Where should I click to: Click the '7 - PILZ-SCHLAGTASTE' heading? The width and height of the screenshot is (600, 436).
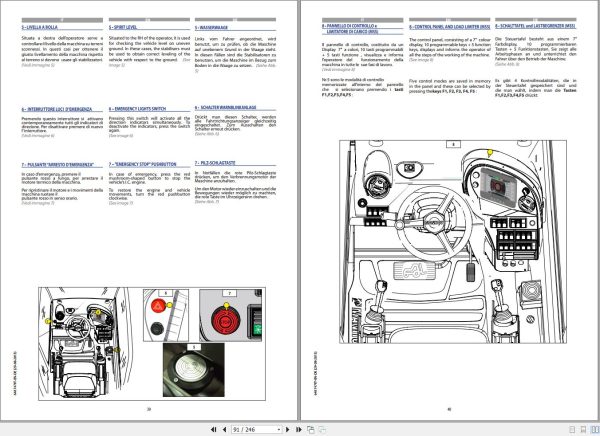pyautogui.click(x=215, y=163)
